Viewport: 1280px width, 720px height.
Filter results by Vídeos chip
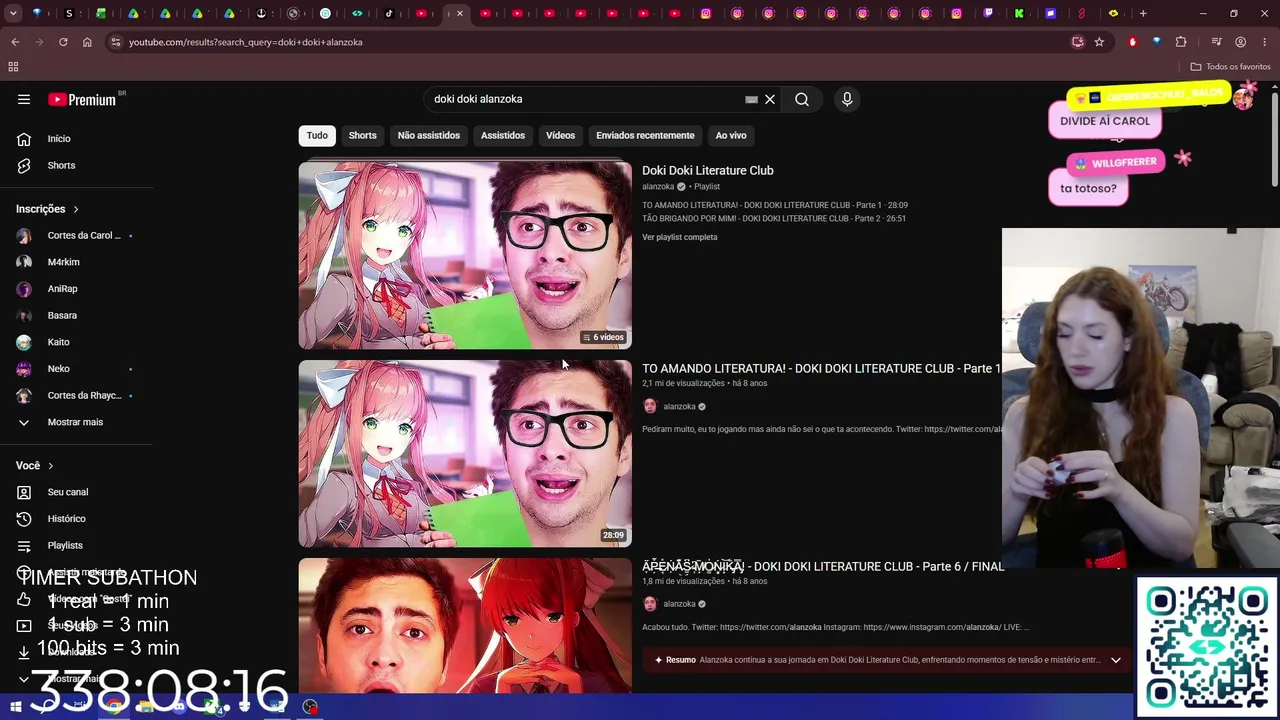pyautogui.click(x=560, y=135)
